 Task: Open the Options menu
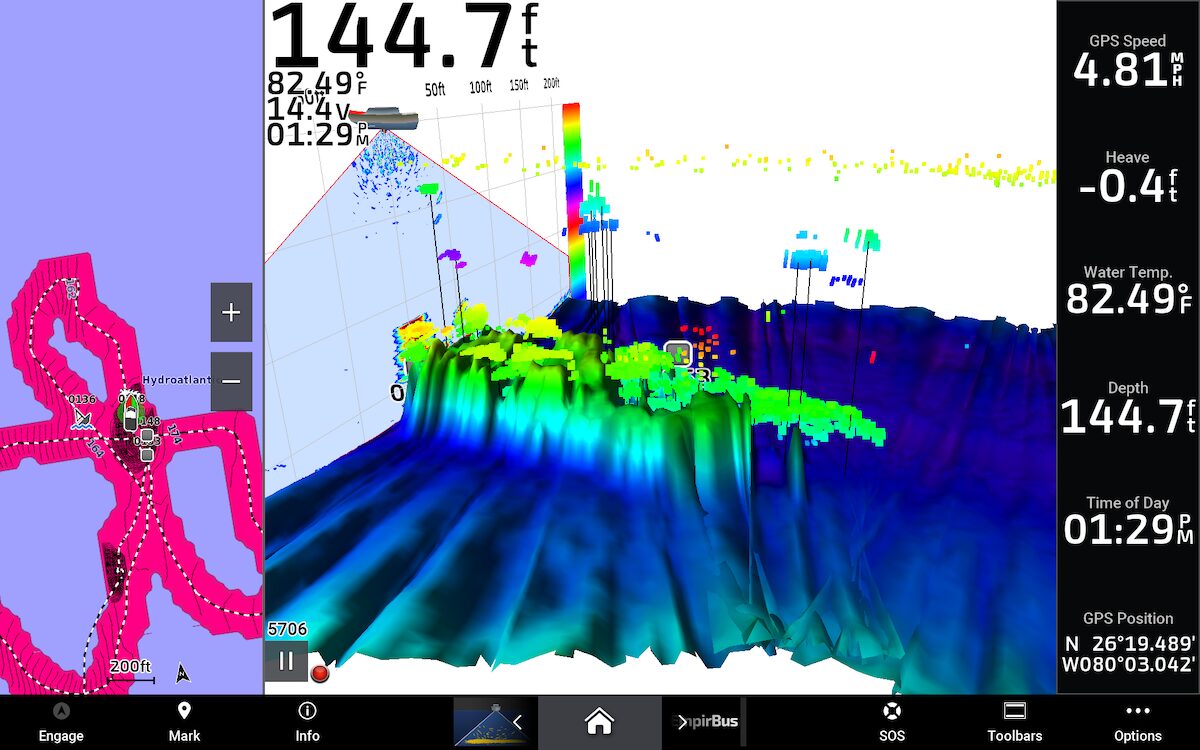pos(1137,721)
